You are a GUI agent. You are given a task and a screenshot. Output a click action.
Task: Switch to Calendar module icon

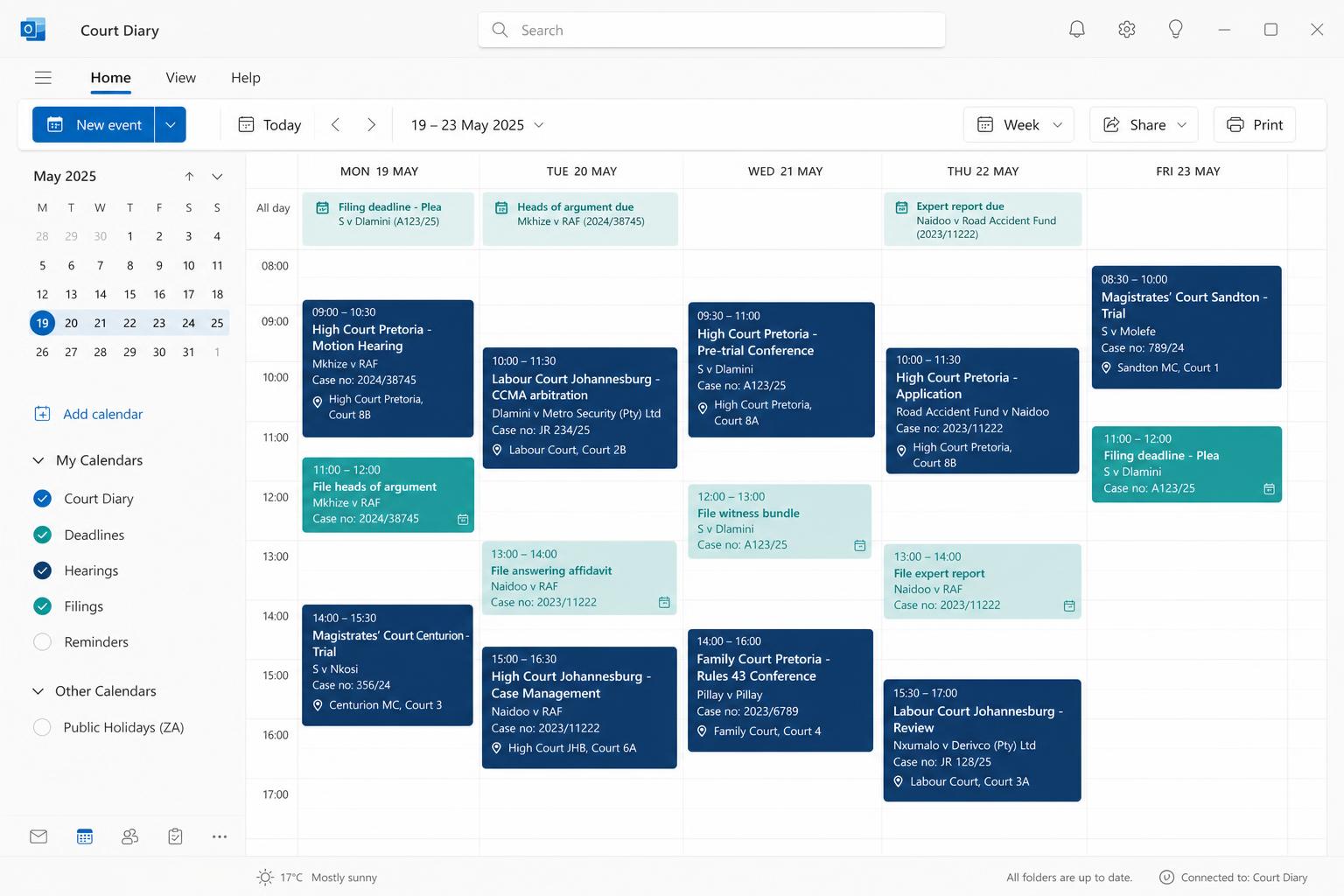point(85,836)
